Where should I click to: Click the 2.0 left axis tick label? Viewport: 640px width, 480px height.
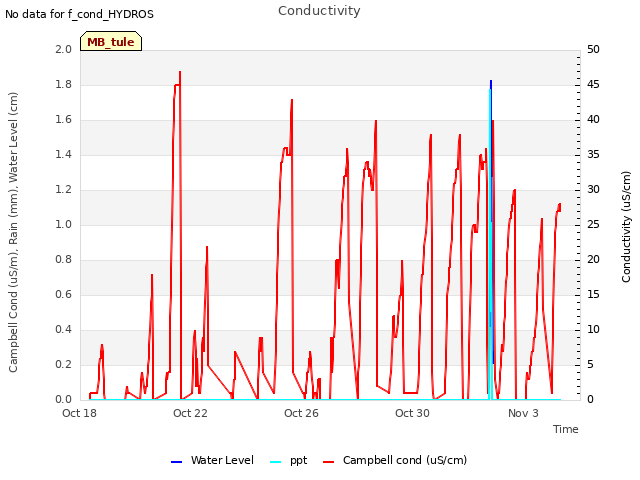pyautogui.click(x=63, y=49)
